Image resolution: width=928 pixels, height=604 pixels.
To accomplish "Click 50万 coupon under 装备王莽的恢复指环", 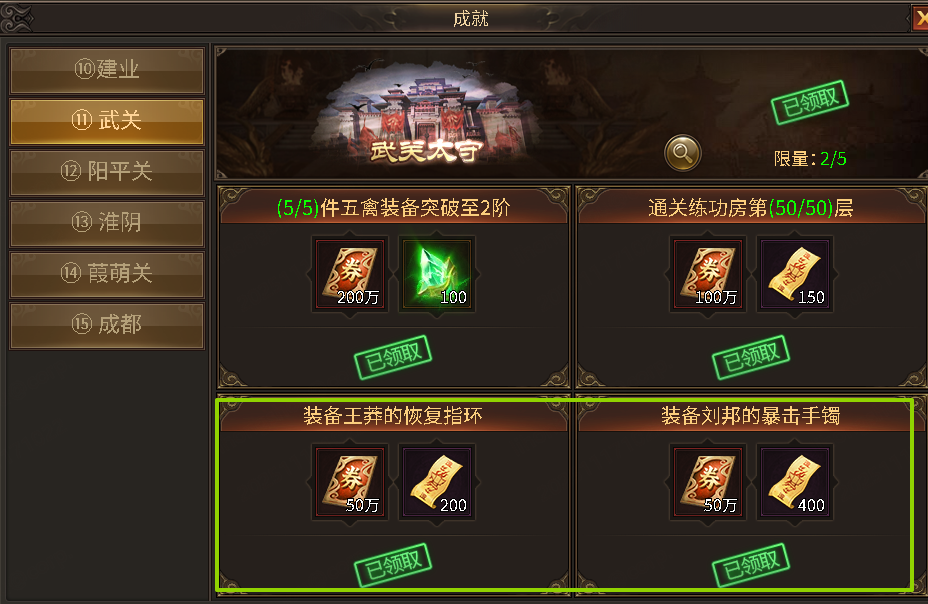I will pyautogui.click(x=350, y=482).
